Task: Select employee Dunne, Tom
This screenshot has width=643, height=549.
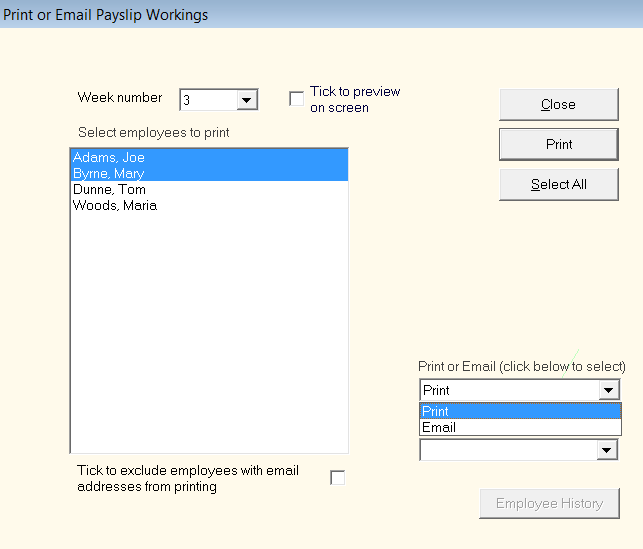Action: pyautogui.click(x=209, y=189)
